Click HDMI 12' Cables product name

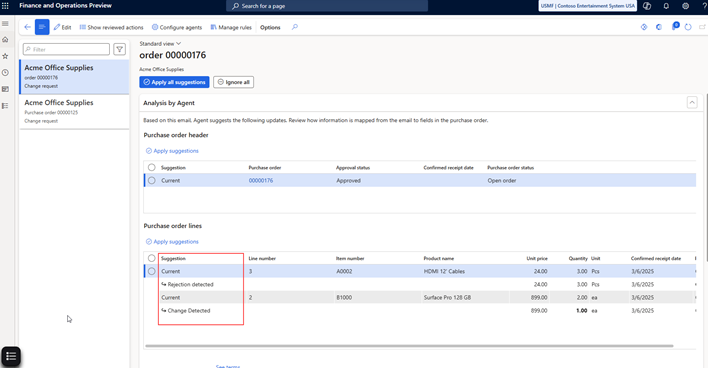[x=444, y=271]
